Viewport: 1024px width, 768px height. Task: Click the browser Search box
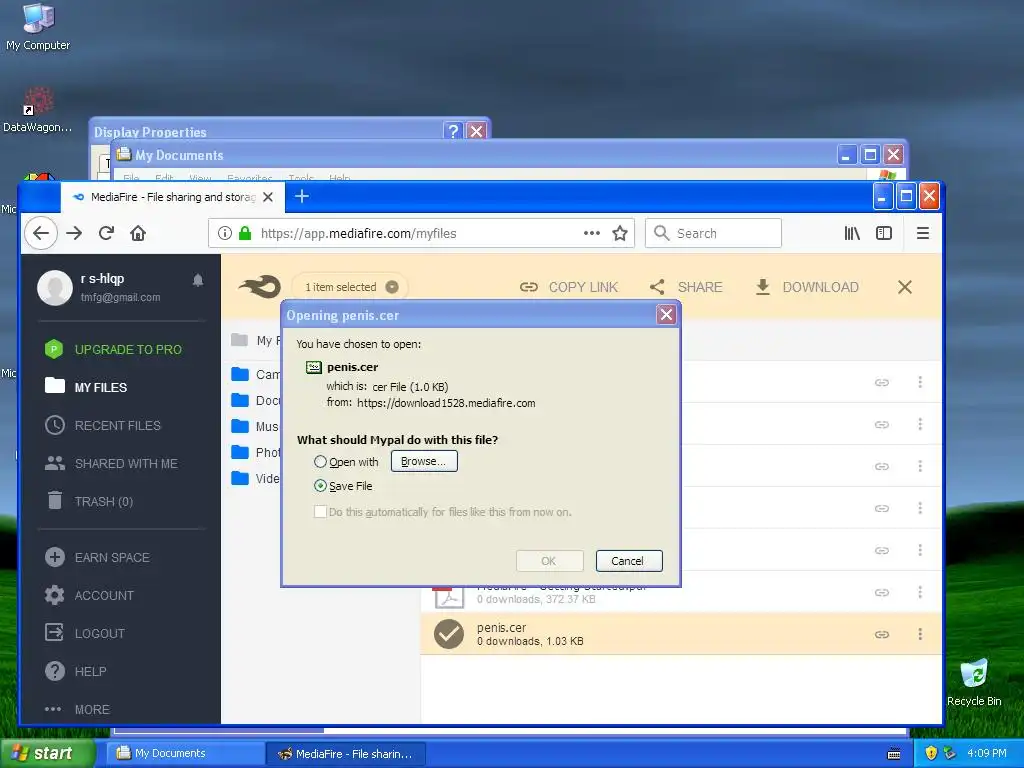[713, 233]
